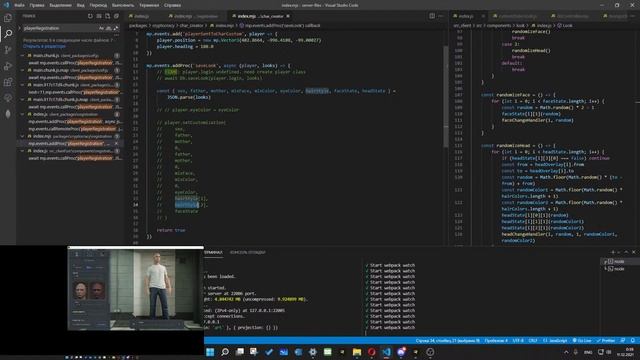Image resolution: width=640 pixels, height=360 pixels.
Task: Open Source Control view in activity bar
Action: (x=8, y=50)
